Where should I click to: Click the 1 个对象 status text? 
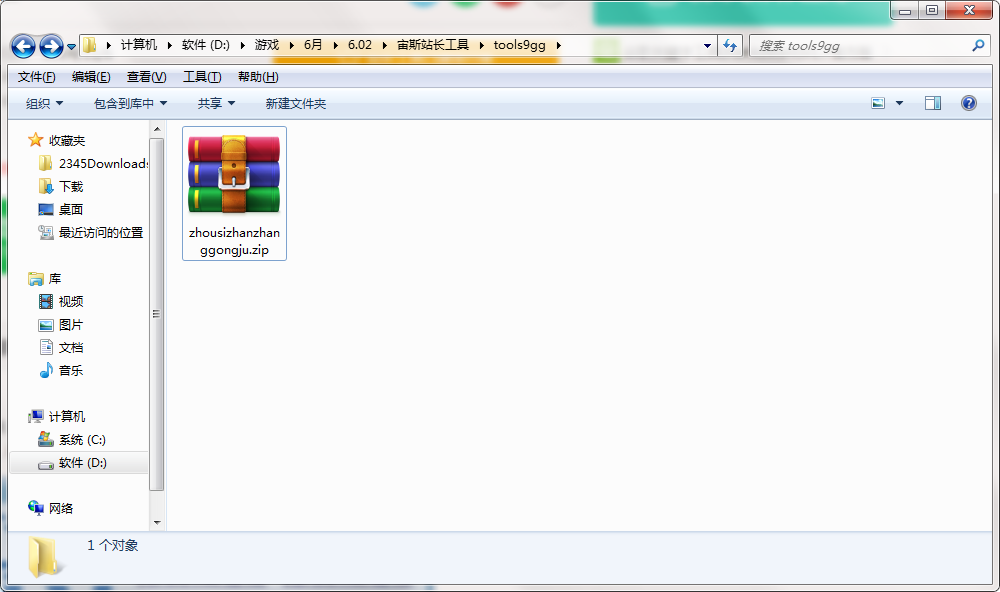113,545
